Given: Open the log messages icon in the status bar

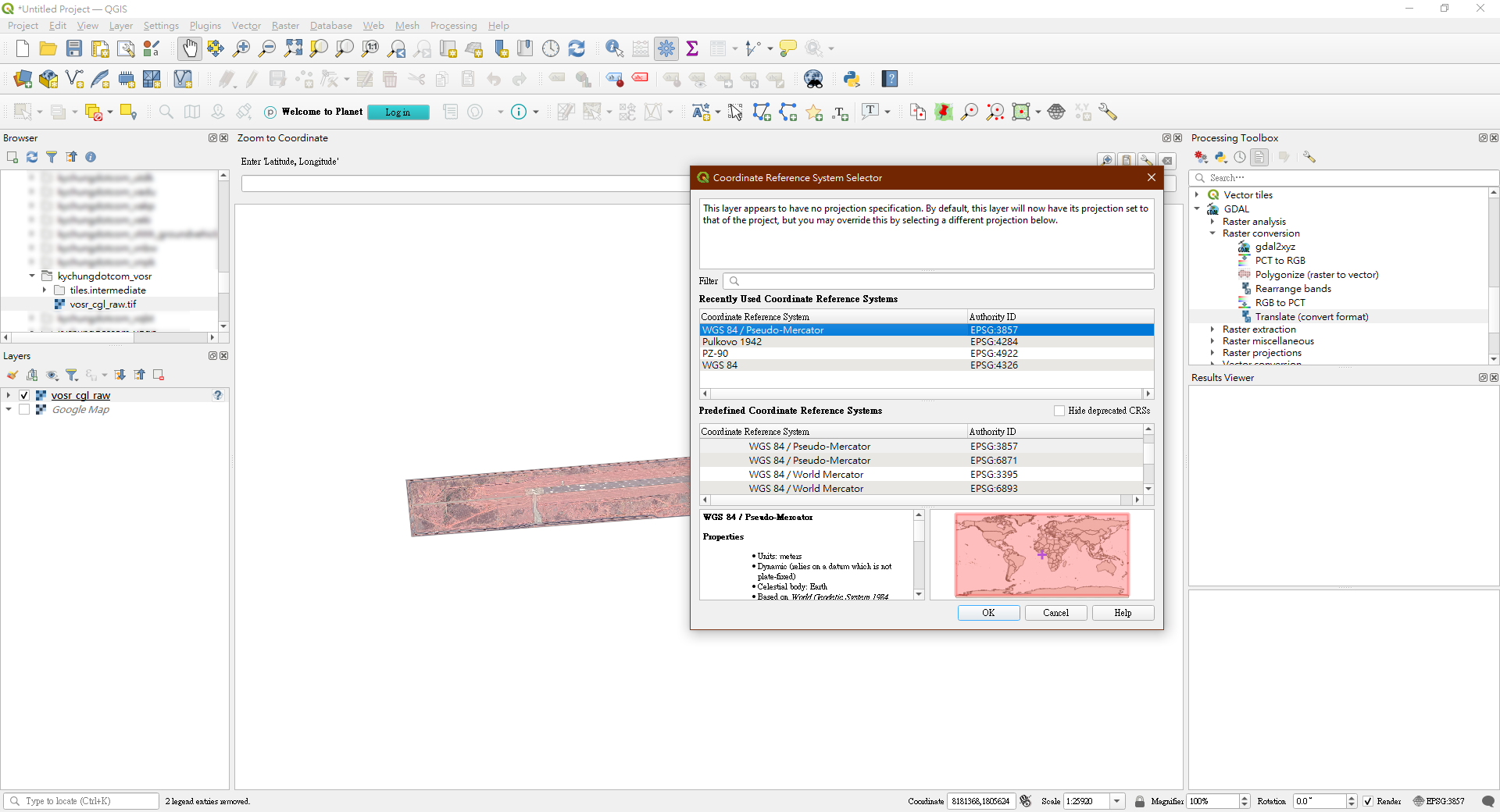Looking at the screenshot, I should pos(1488,801).
